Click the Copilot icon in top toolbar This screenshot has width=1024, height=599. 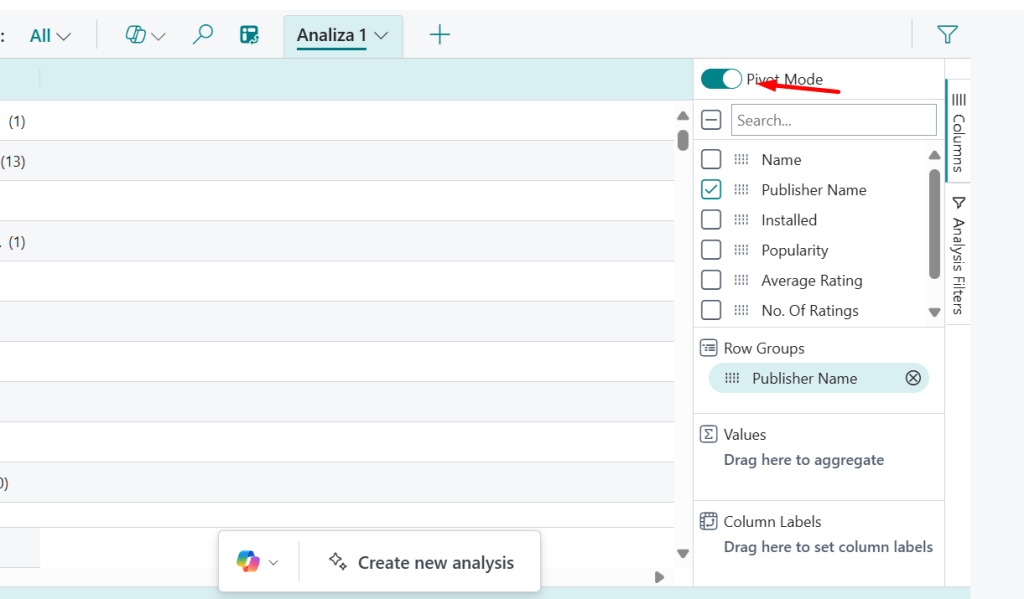tap(136, 35)
